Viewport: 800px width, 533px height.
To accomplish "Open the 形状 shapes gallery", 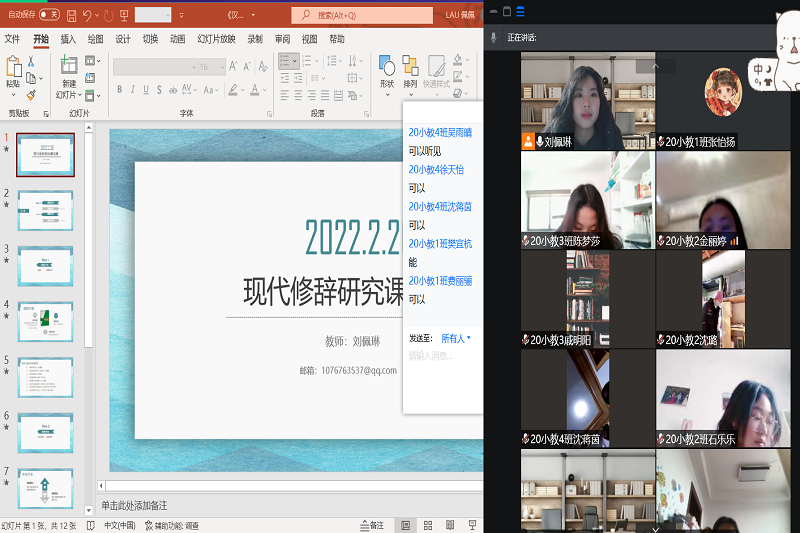I will (386, 70).
